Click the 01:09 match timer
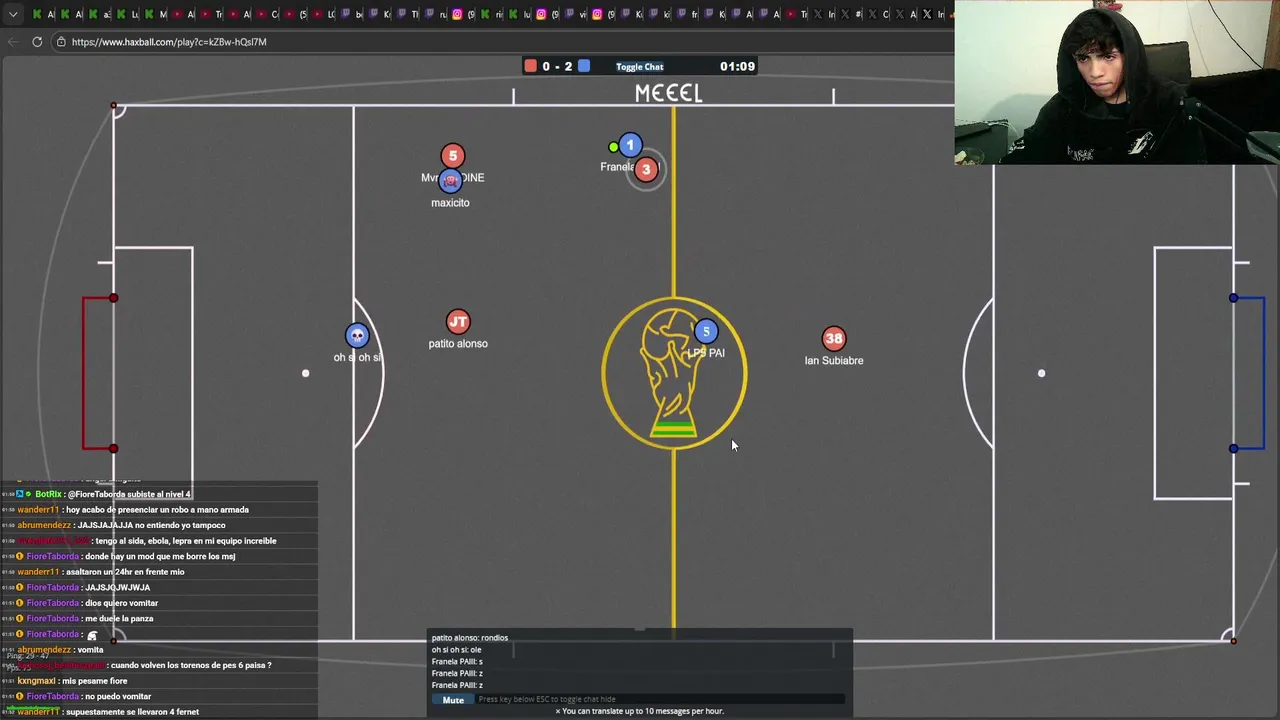 pyautogui.click(x=737, y=66)
